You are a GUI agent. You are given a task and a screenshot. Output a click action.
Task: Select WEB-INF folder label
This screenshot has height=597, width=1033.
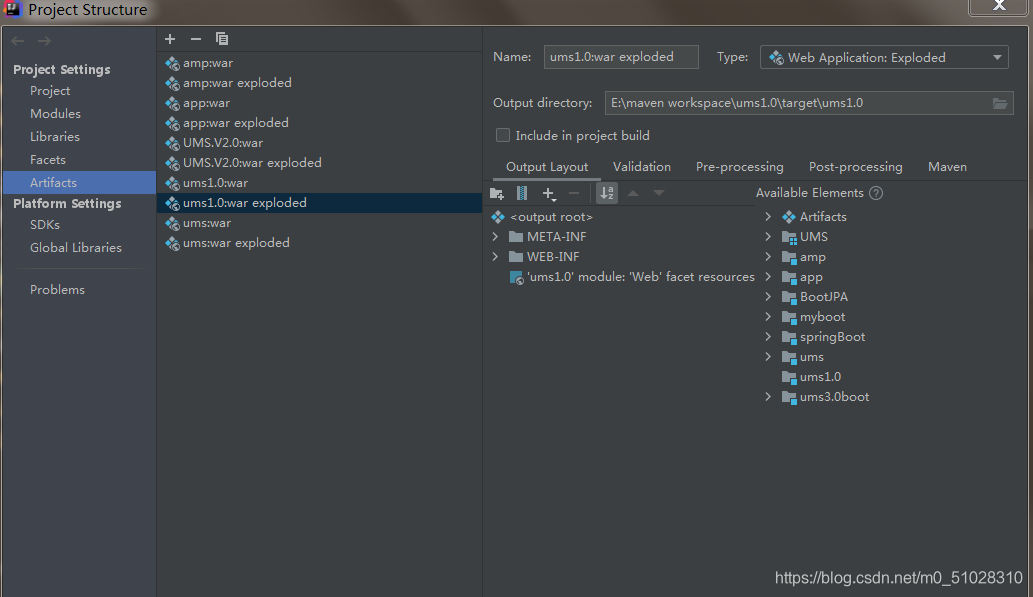[553, 256]
